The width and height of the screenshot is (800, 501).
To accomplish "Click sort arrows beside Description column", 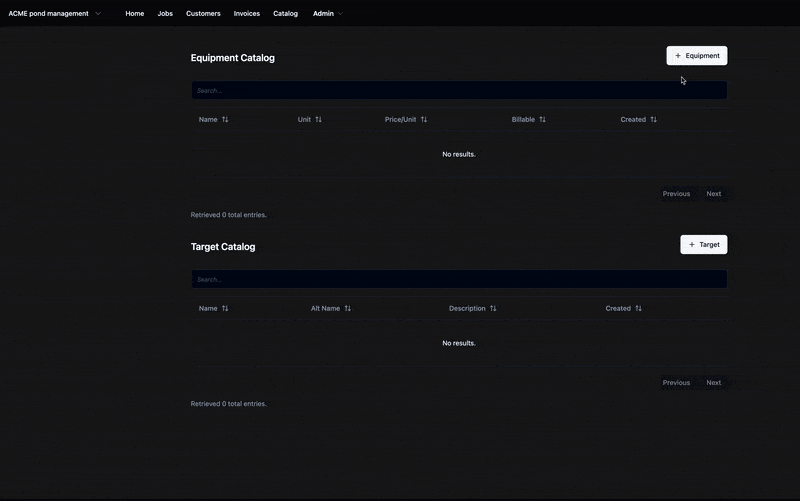I will coord(493,308).
